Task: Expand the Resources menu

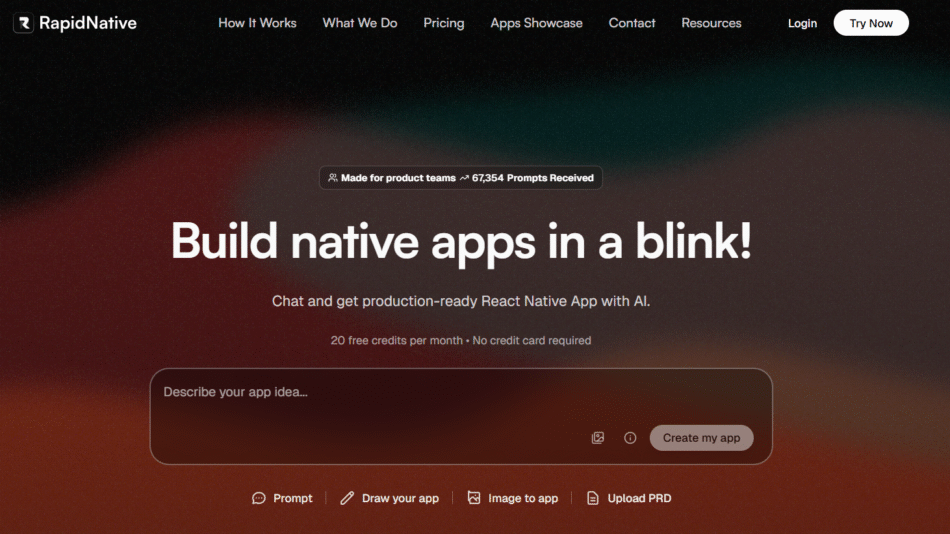Action: [711, 23]
